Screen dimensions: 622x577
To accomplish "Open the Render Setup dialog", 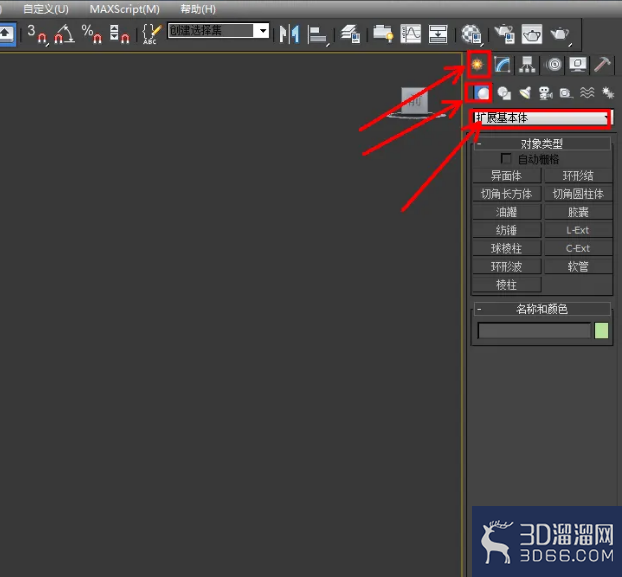I will coord(504,34).
